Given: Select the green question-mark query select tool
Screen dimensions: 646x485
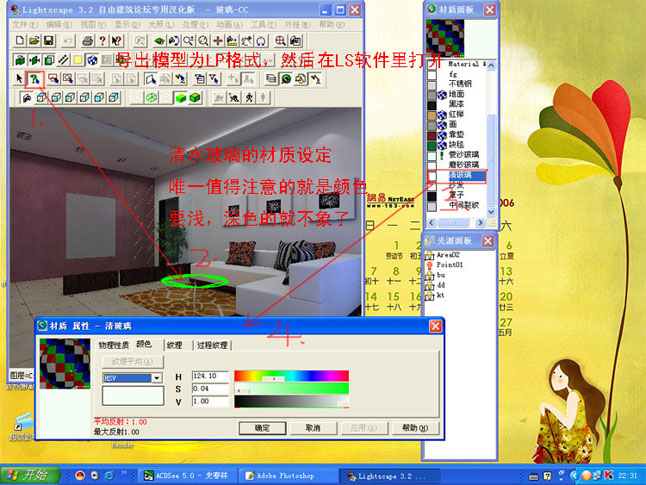Looking at the screenshot, I should click(35, 79).
